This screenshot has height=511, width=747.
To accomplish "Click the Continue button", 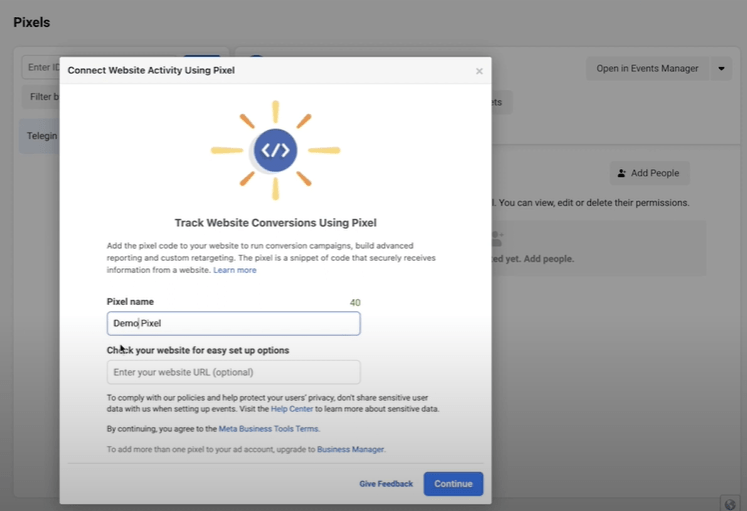I will (453, 484).
